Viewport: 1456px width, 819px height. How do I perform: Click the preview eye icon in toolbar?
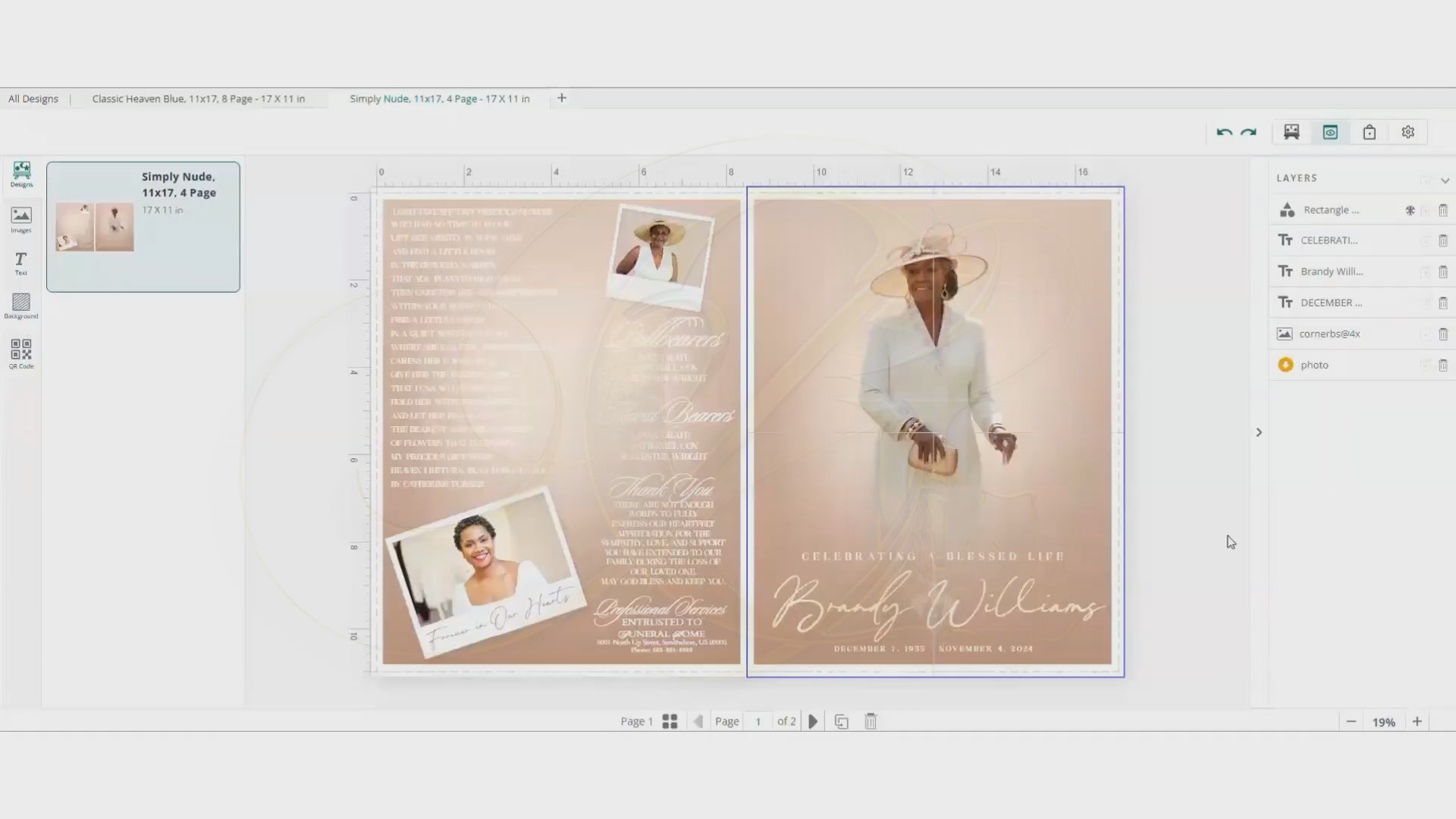1330,132
